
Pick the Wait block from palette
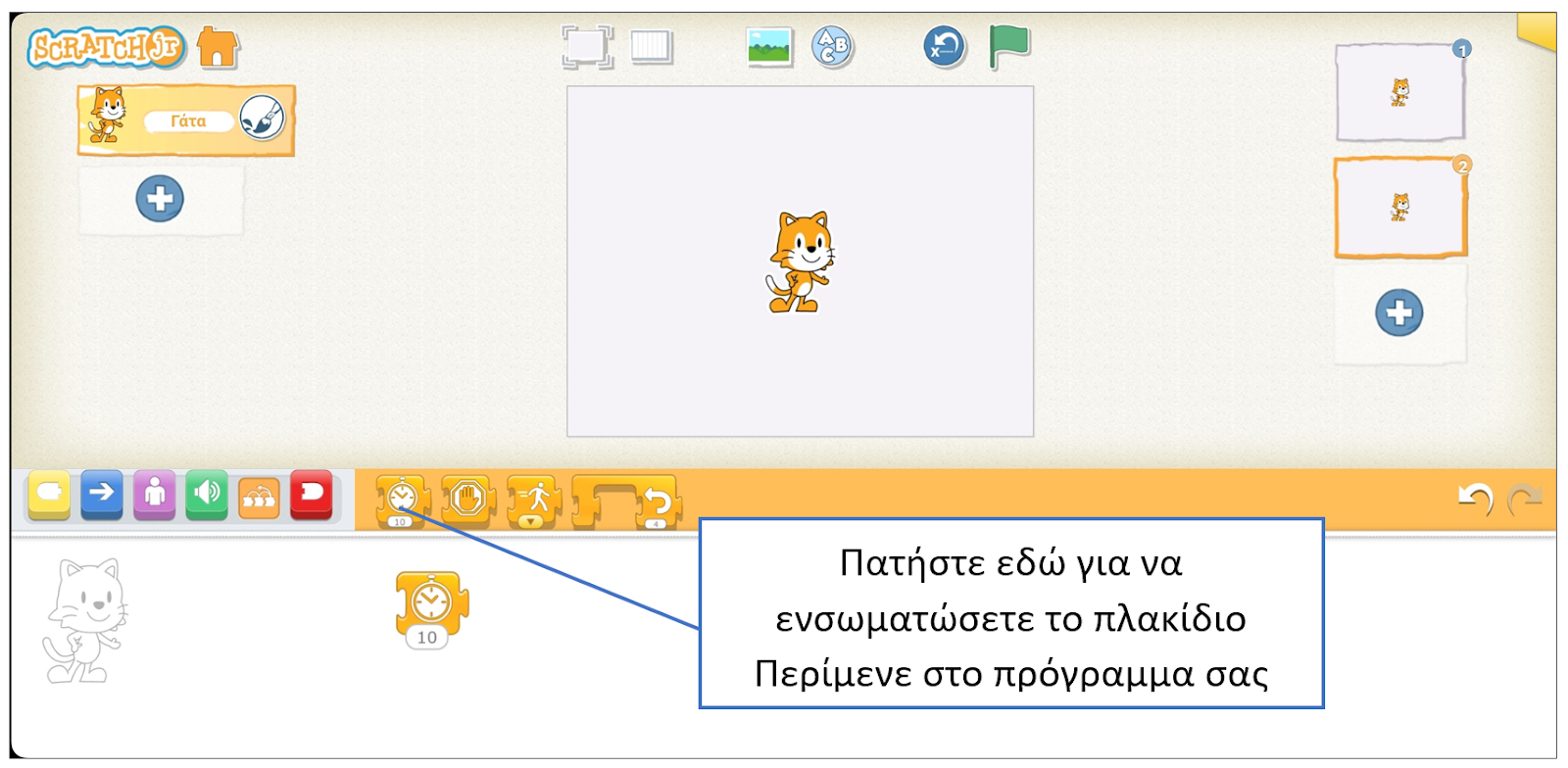pos(403,500)
